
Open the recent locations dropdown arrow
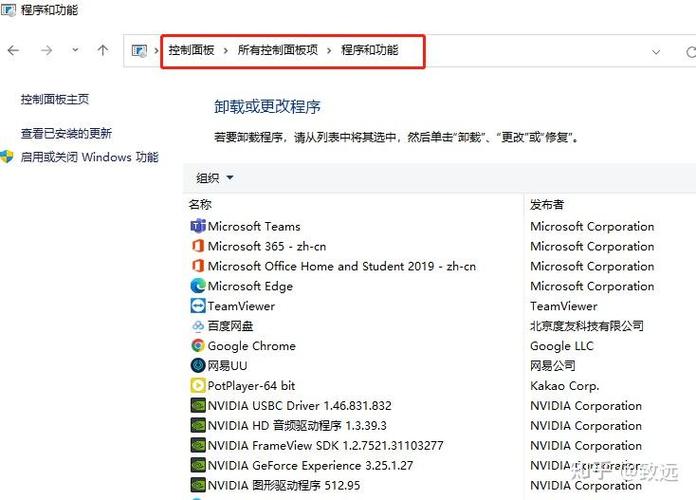[75, 50]
